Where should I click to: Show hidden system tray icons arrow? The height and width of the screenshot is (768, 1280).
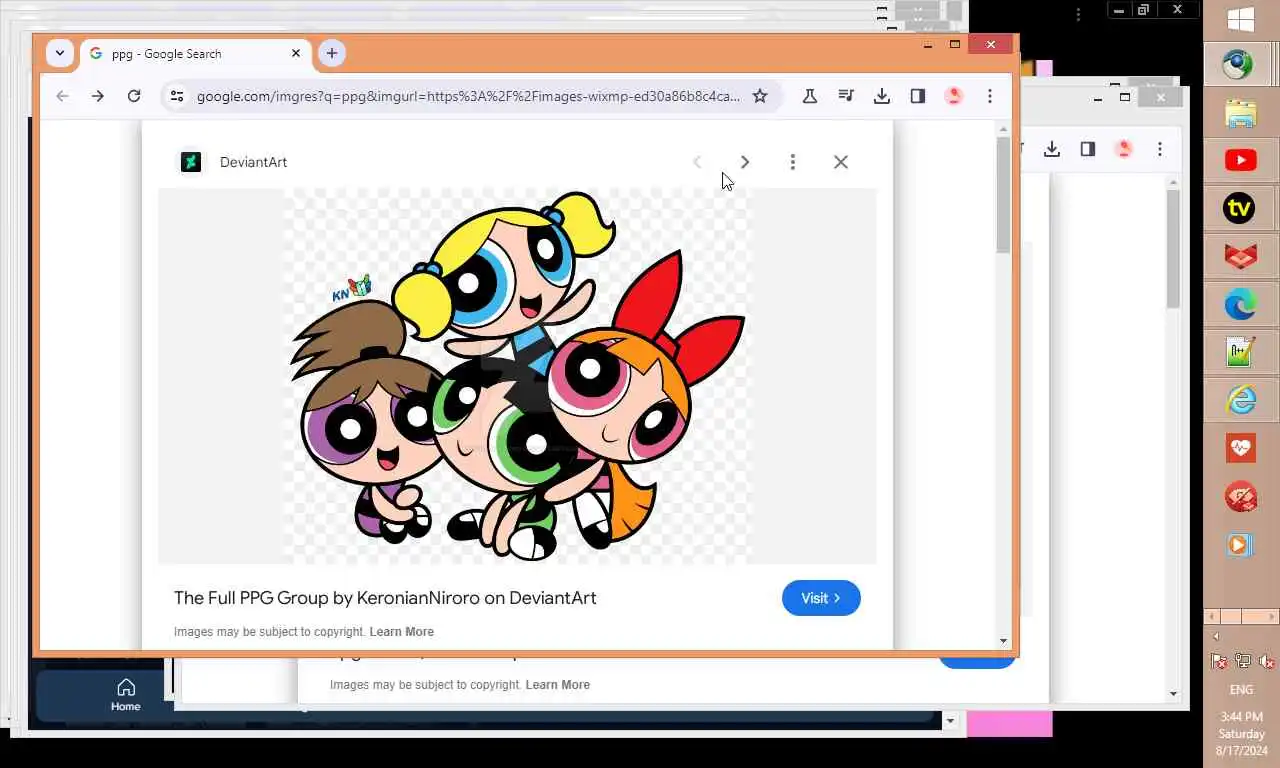click(1216, 636)
